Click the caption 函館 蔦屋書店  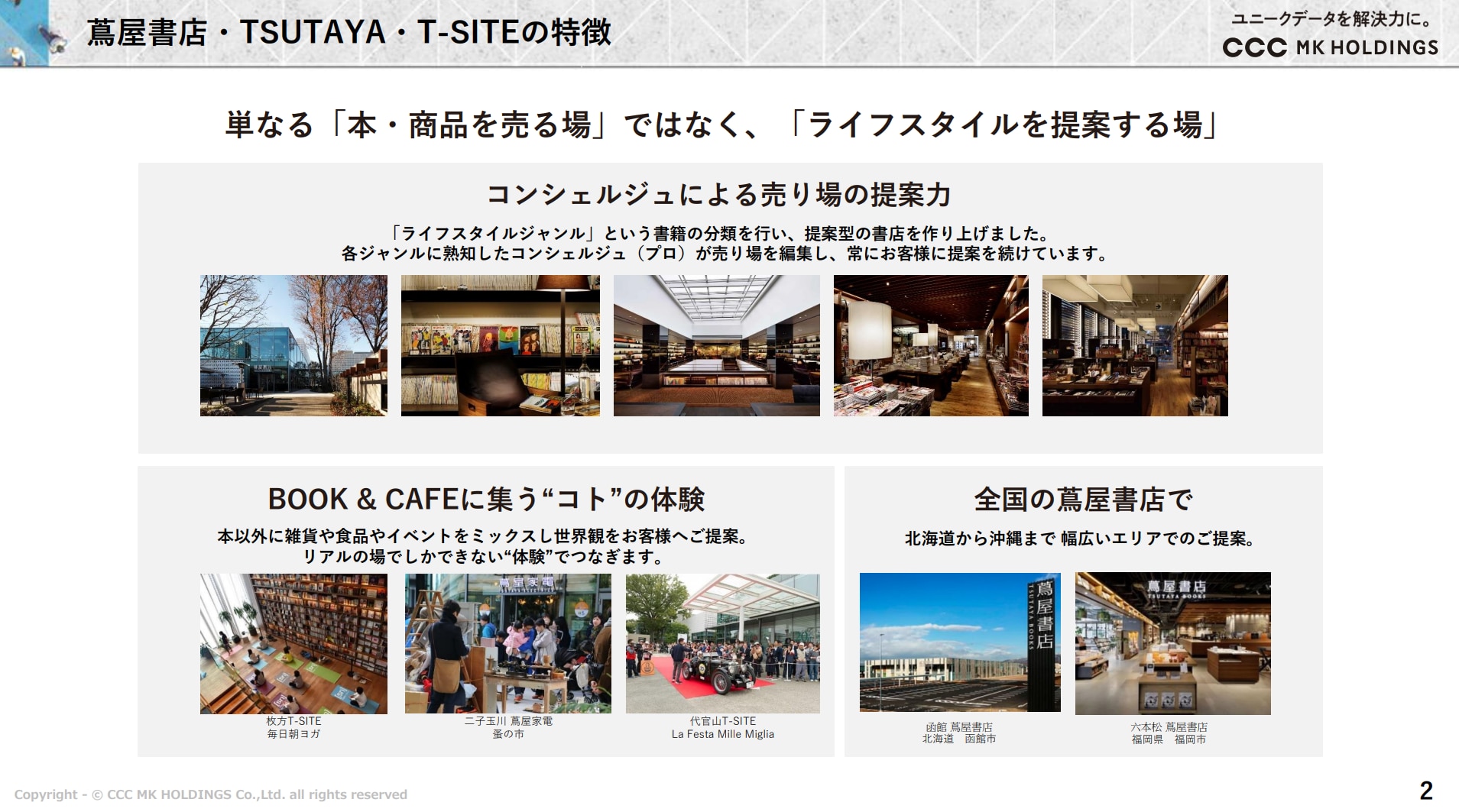(959, 727)
